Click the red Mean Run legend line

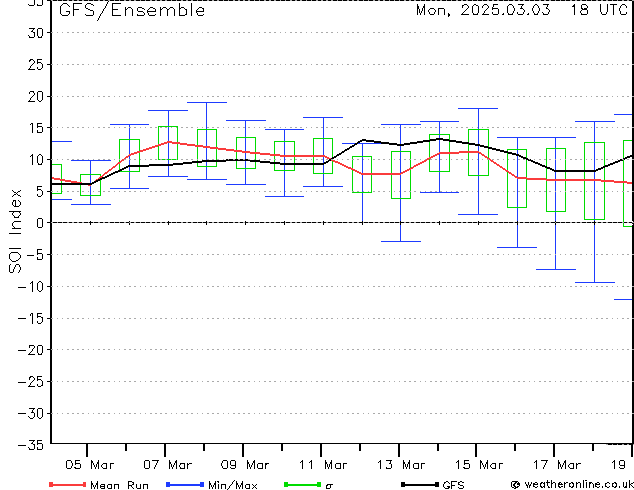(68, 484)
